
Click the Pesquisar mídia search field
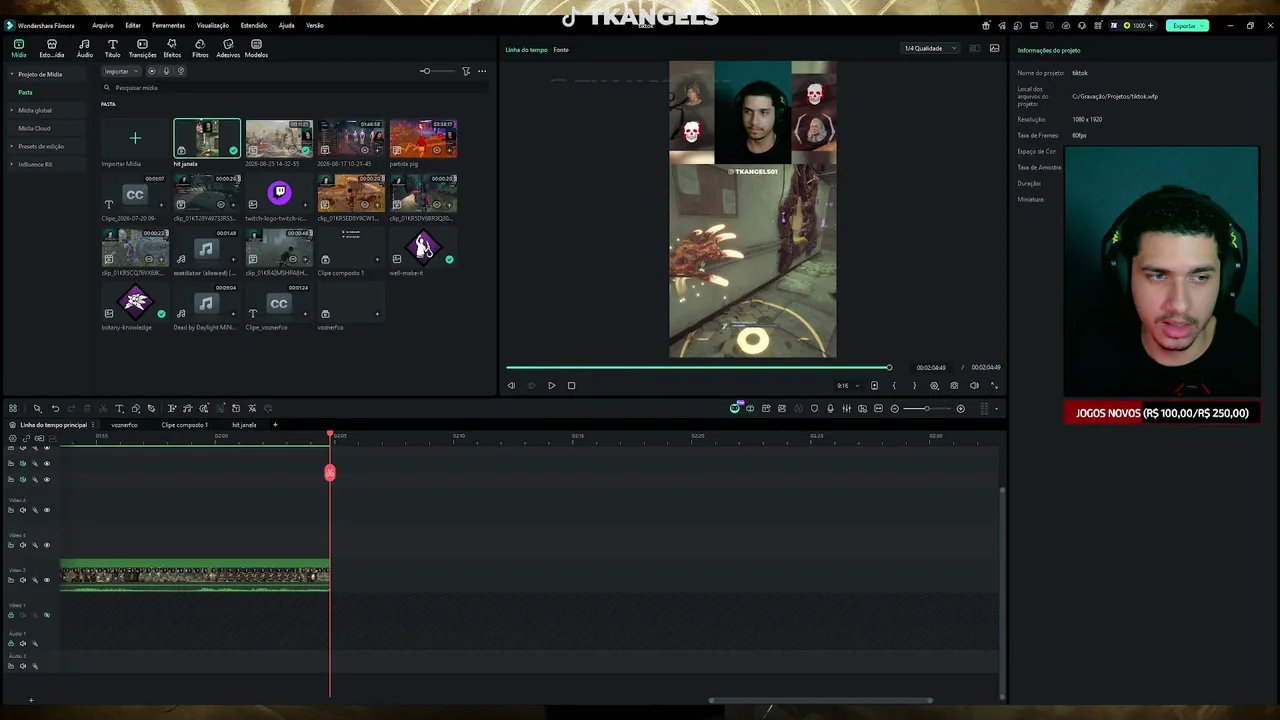(295, 88)
